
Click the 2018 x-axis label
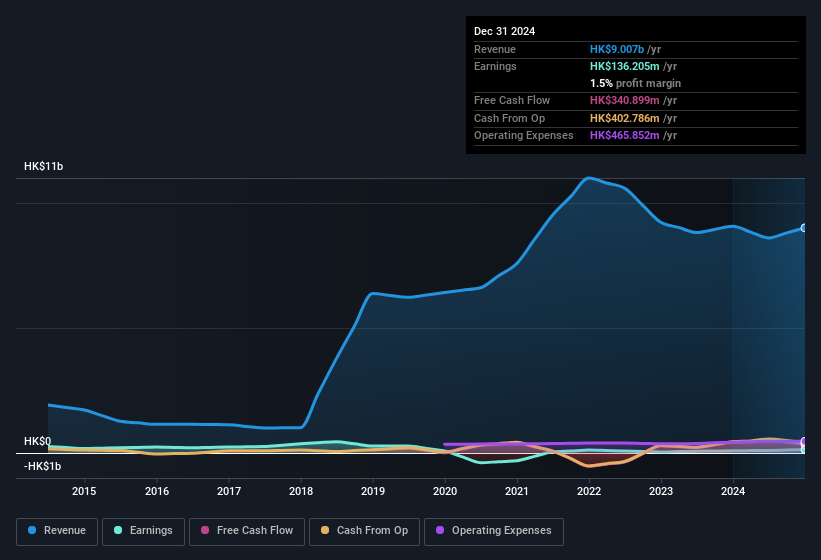pyautogui.click(x=301, y=491)
